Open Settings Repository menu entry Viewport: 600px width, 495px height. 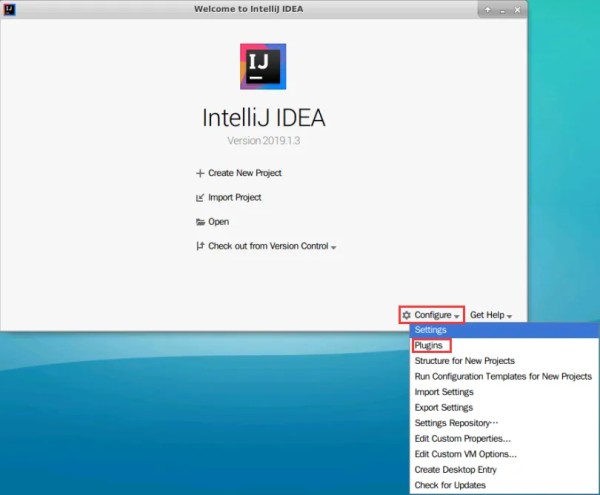click(x=504, y=423)
